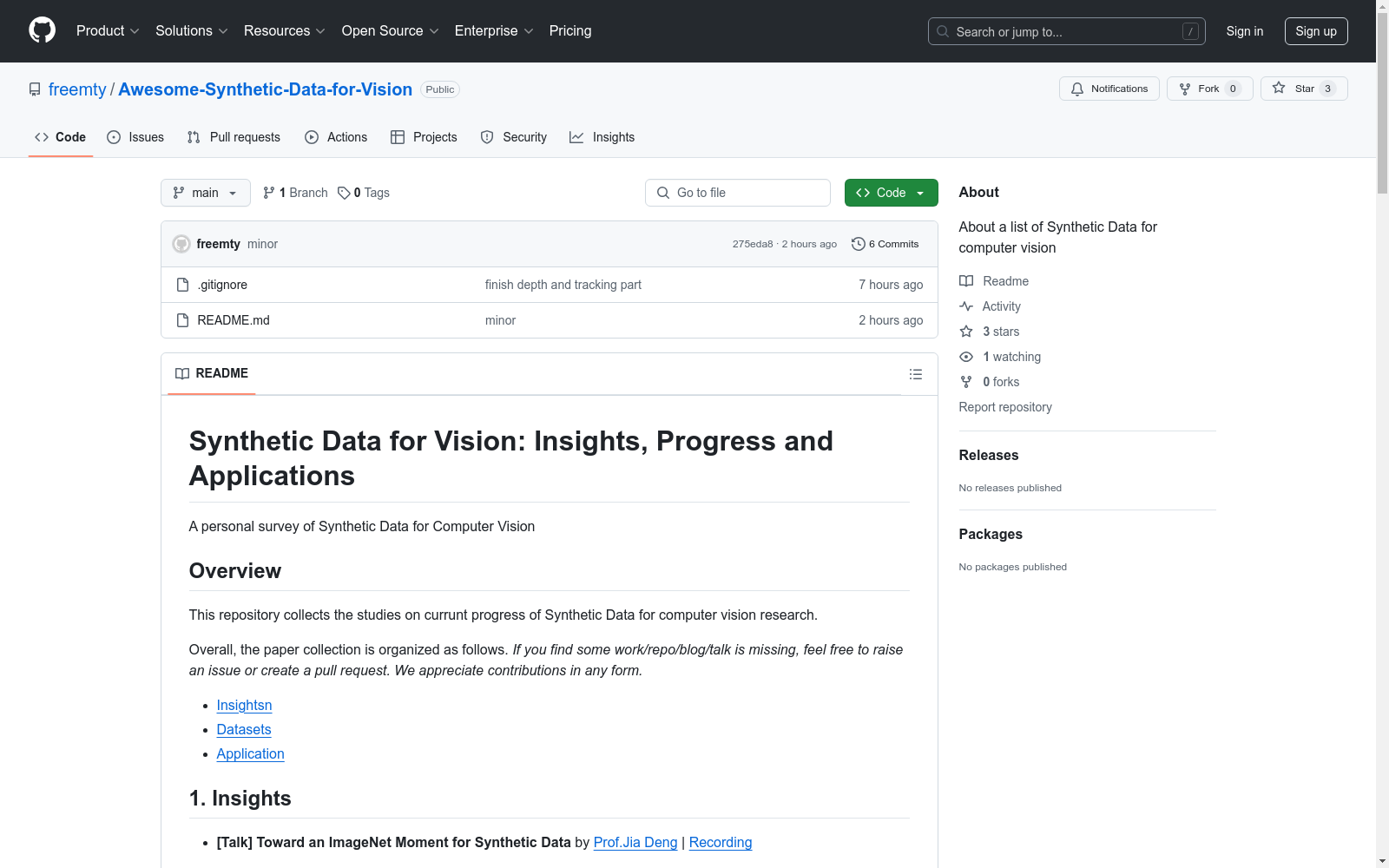The width and height of the screenshot is (1389, 868).
Task: Open the main branch selector dropdown
Action: [x=206, y=193]
